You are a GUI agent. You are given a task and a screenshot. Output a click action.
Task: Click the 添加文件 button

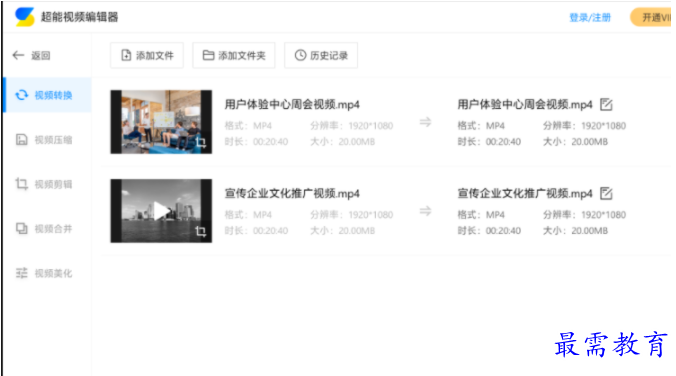[x=147, y=55]
